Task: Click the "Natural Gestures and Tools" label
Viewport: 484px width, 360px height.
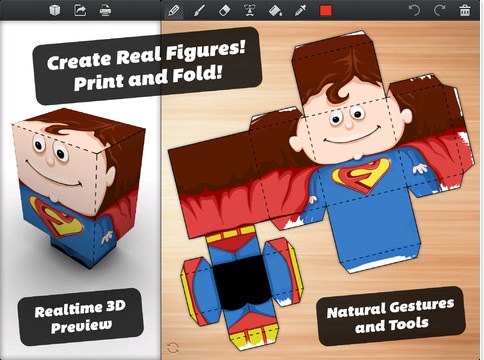Action: 390,316
